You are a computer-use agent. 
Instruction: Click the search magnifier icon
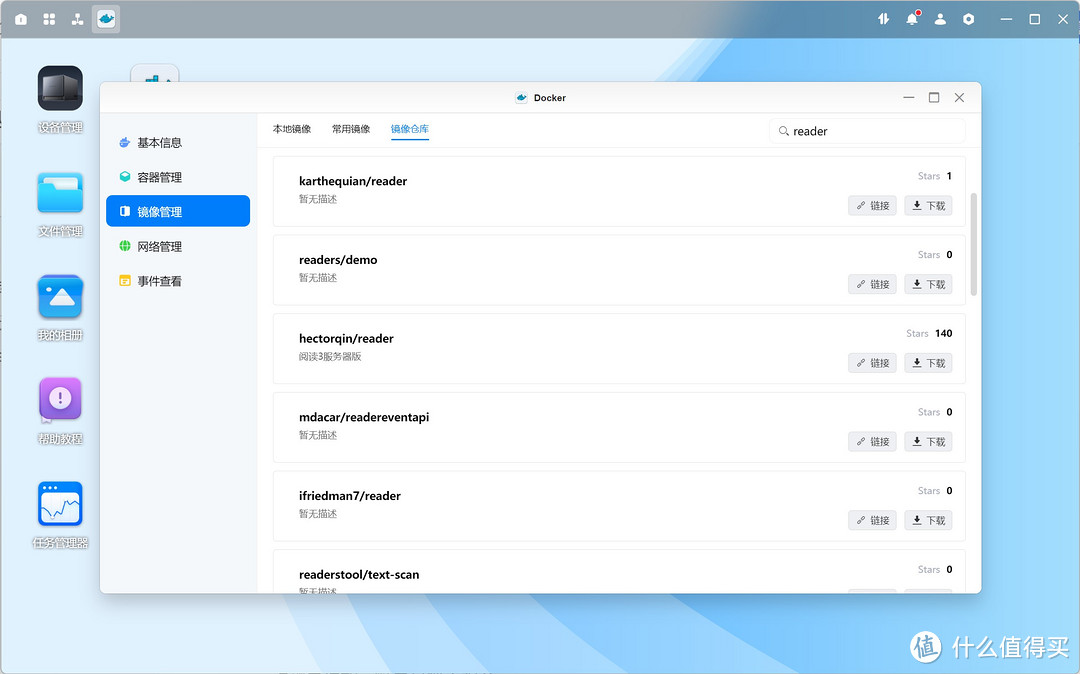pos(784,131)
